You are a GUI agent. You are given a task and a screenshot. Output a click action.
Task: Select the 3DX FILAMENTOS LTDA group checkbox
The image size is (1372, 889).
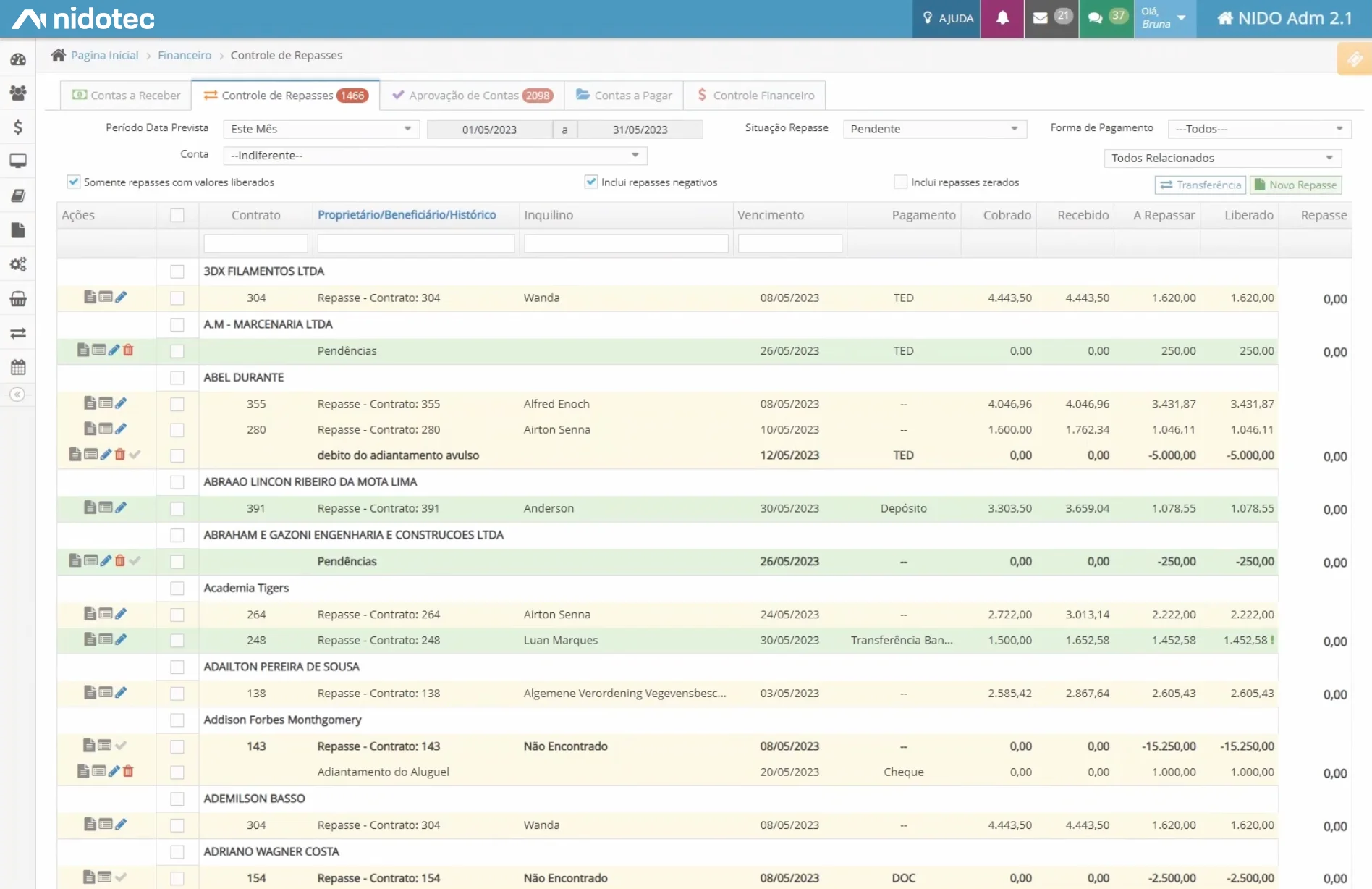[x=177, y=271]
